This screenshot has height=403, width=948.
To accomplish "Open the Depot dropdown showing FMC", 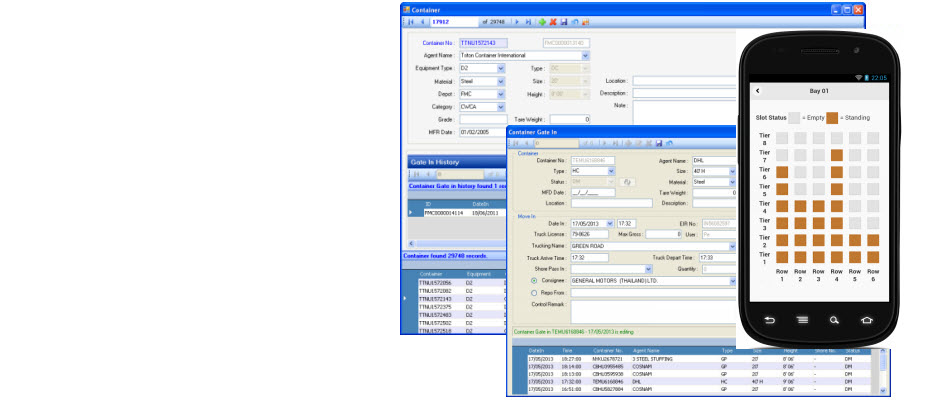I will (x=501, y=94).
